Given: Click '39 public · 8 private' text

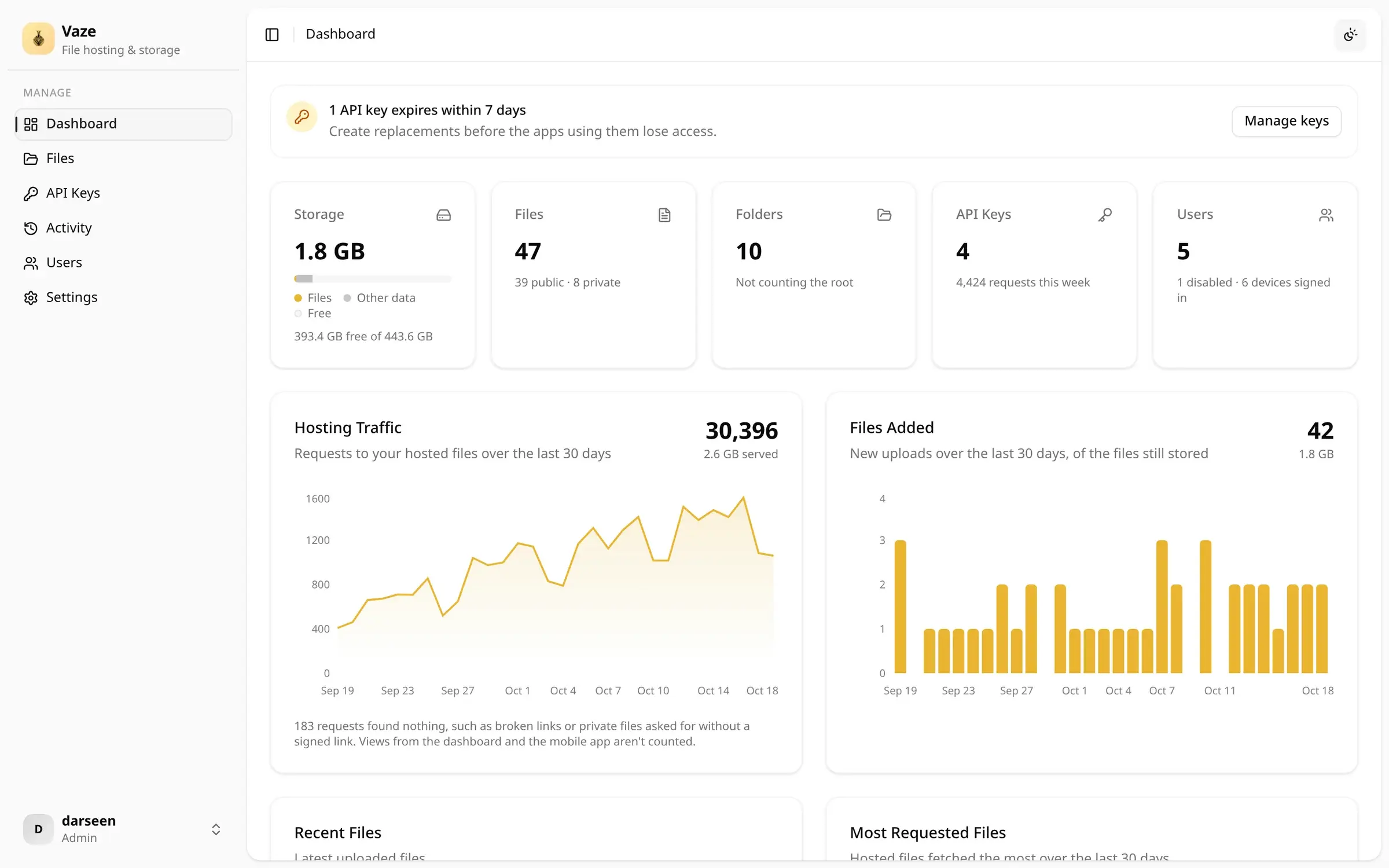Looking at the screenshot, I should pos(567,282).
